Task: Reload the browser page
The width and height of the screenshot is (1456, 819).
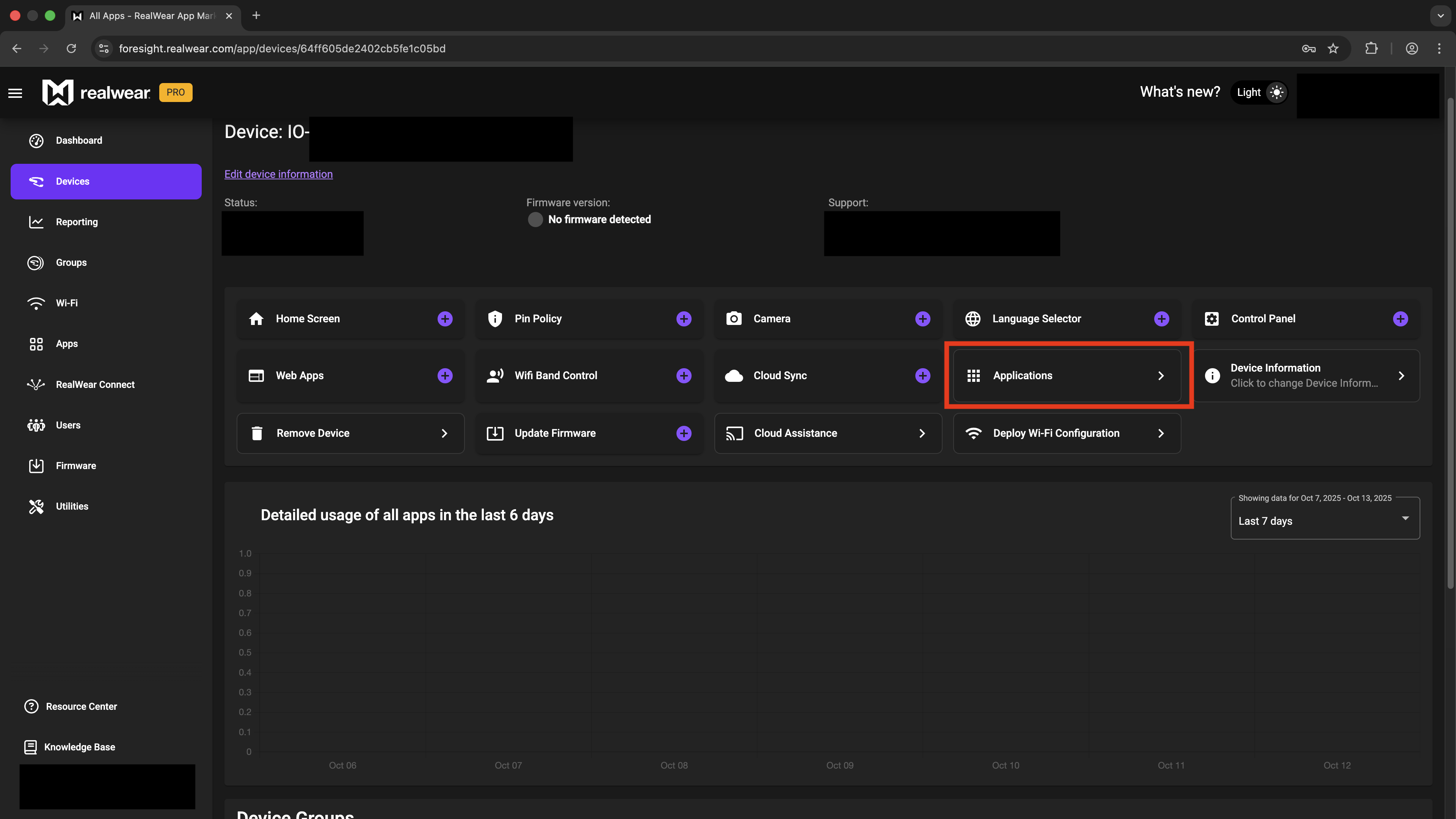Action: click(71, 49)
